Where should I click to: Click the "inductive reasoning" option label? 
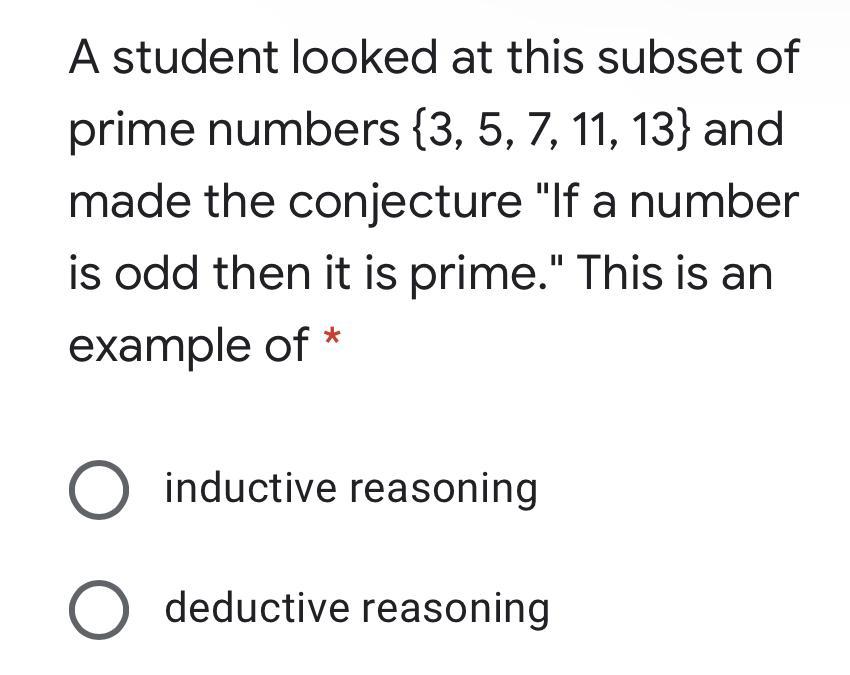point(351,489)
